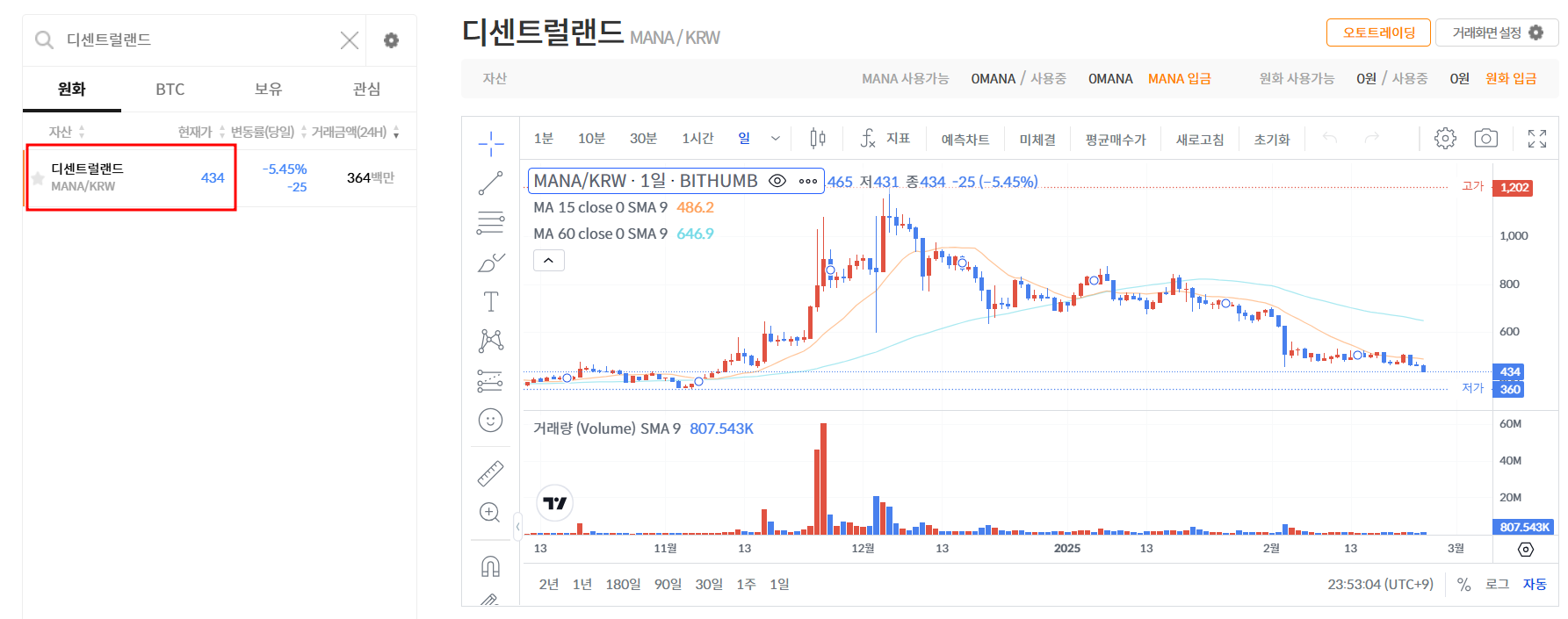Sort list by 변동률(당일) column
Viewport: 1568px width, 619px height.
pyautogui.click(x=269, y=132)
